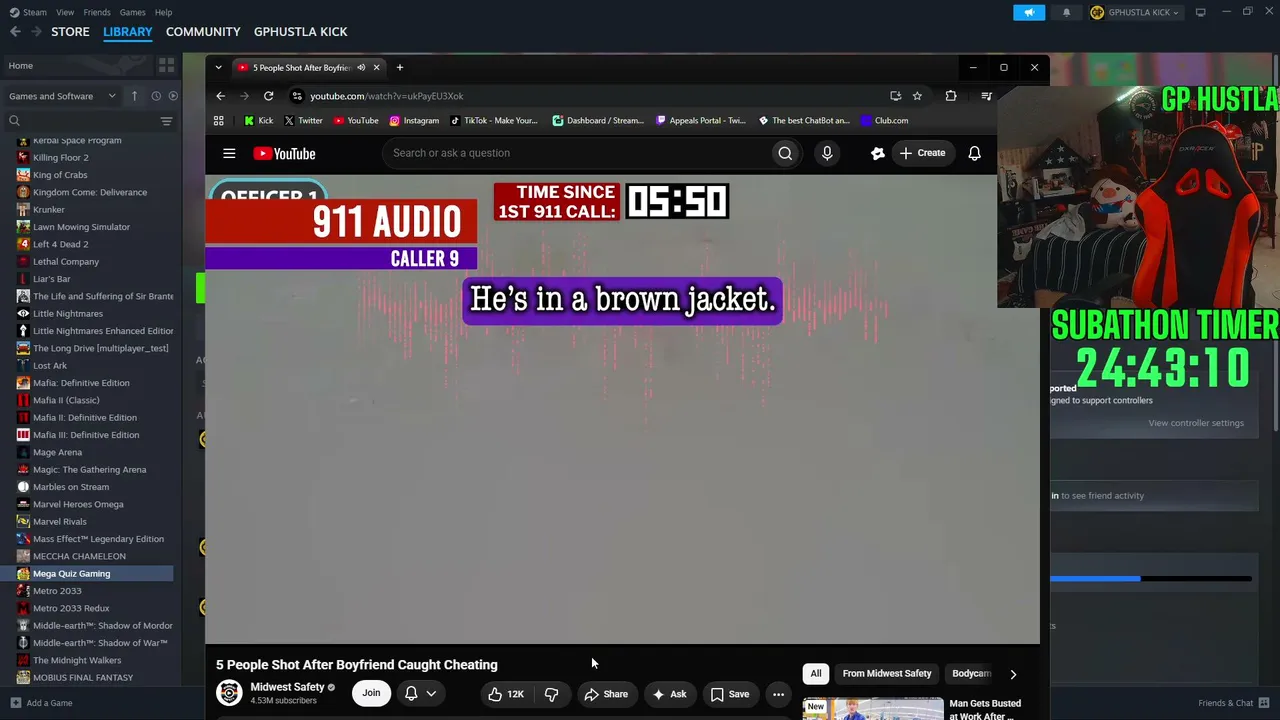This screenshot has height=720, width=1280.
Task: Start voice search with the microphone icon
Action: pyautogui.click(x=826, y=153)
